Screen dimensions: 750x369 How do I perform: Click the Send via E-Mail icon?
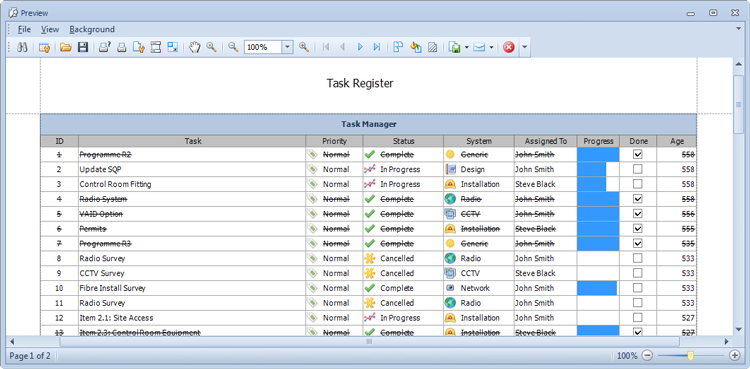point(479,47)
